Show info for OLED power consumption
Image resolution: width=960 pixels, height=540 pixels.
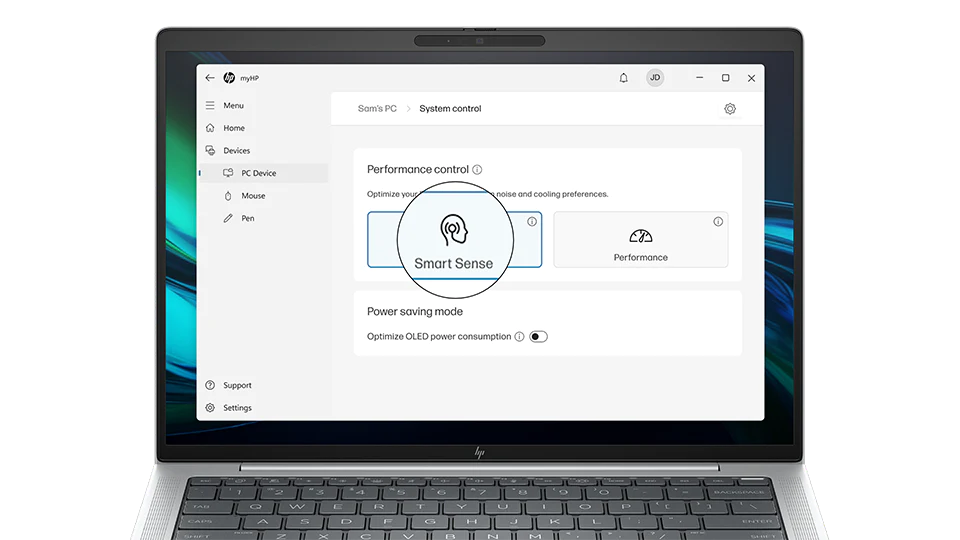(x=519, y=337)
